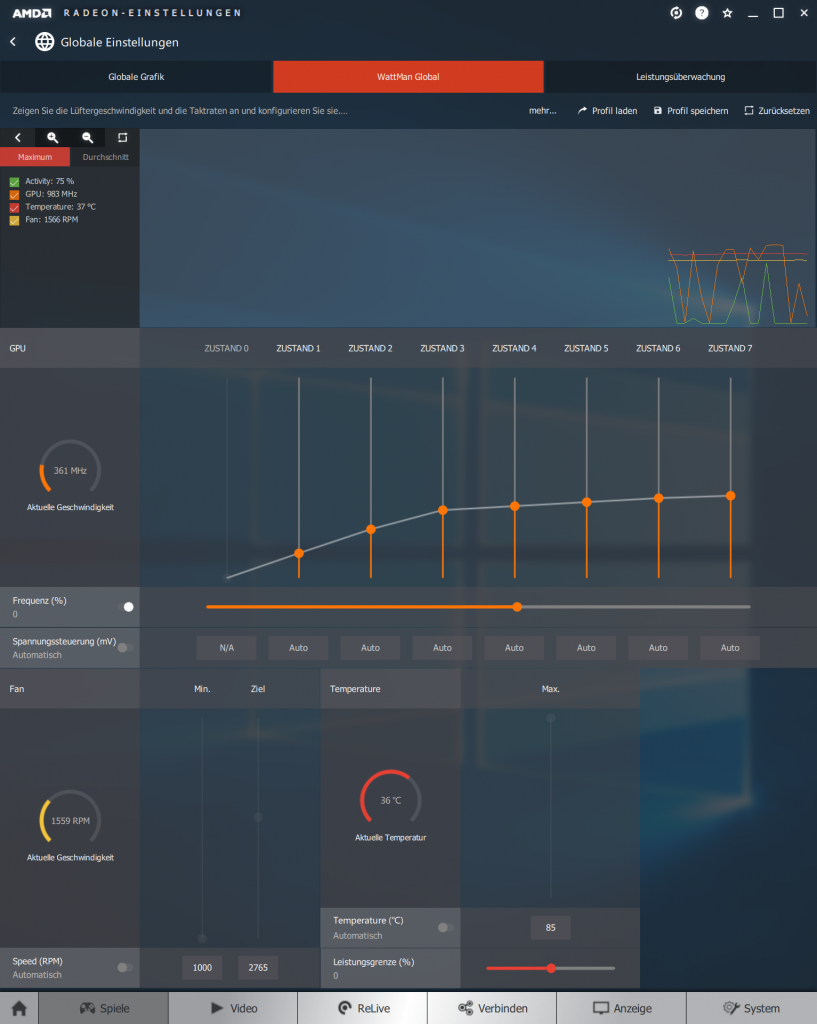The height and width of the screenshot is (1024, 817).
Task: Switch to the Globale Grafik tab
Action: (136, 76)
